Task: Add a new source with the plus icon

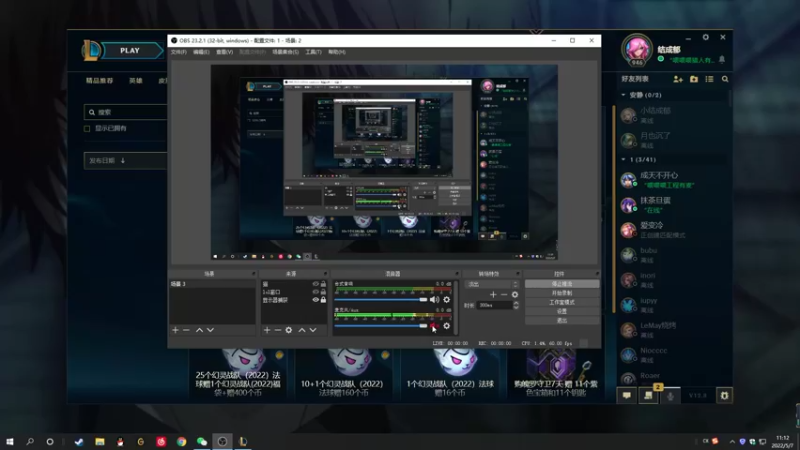Action: (267, 330)
